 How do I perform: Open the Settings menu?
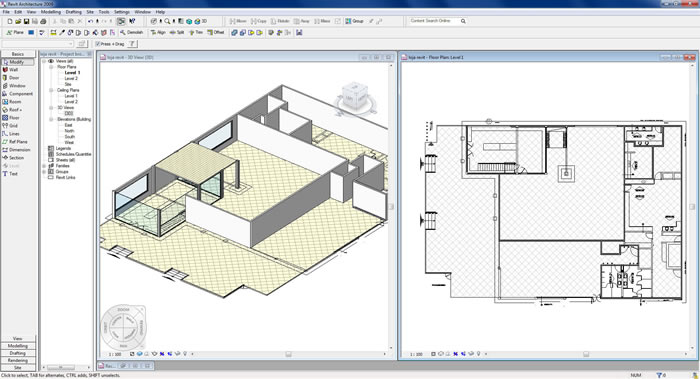121,12
